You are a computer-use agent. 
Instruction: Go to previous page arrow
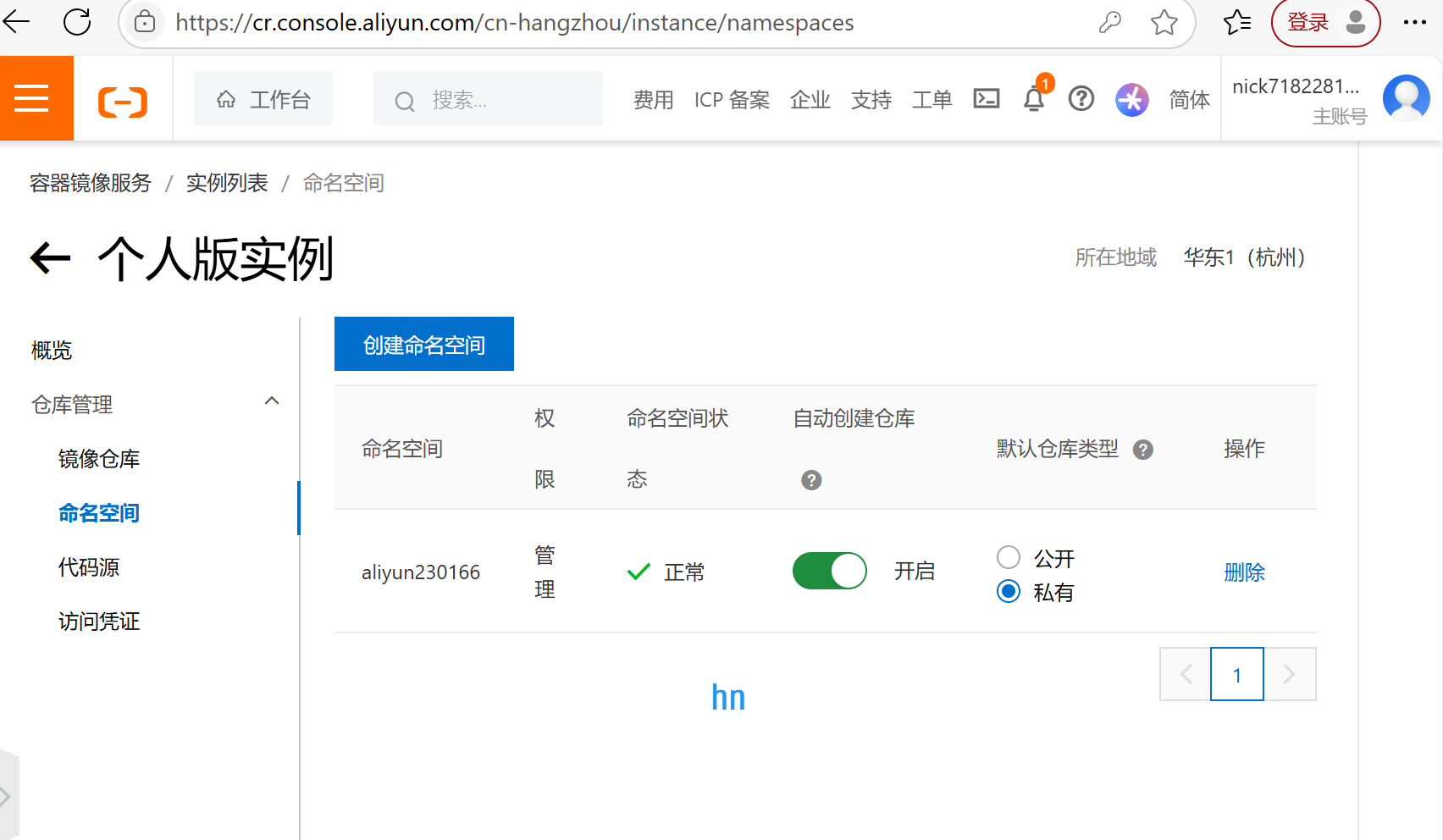pos(1186,674)
